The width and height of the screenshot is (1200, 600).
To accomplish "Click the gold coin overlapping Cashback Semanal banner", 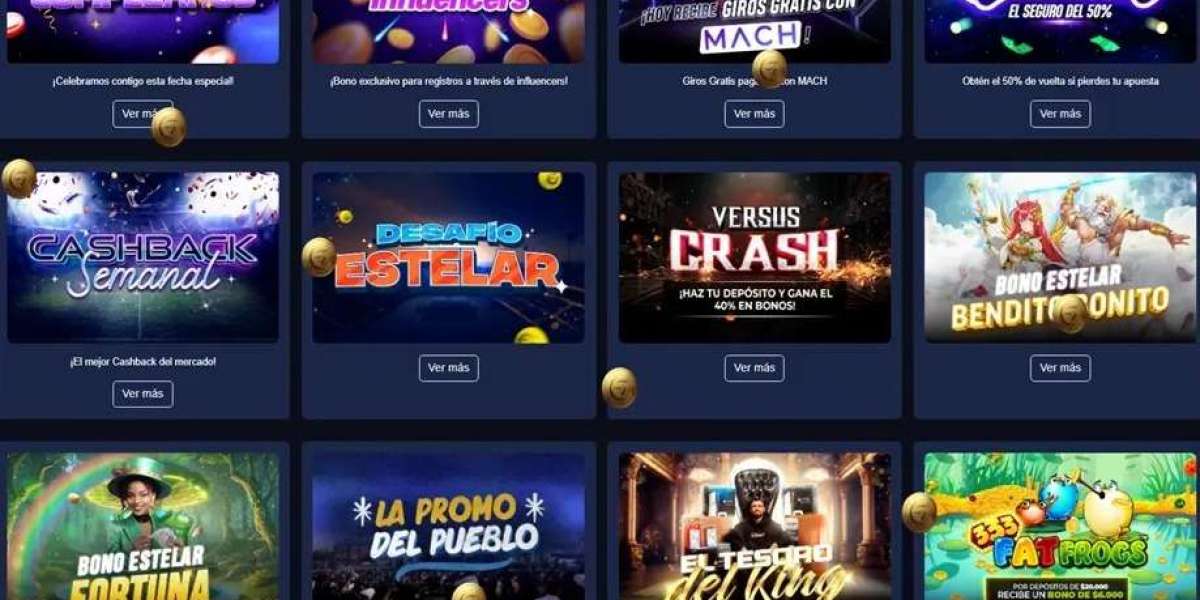I will click(18, 179).
